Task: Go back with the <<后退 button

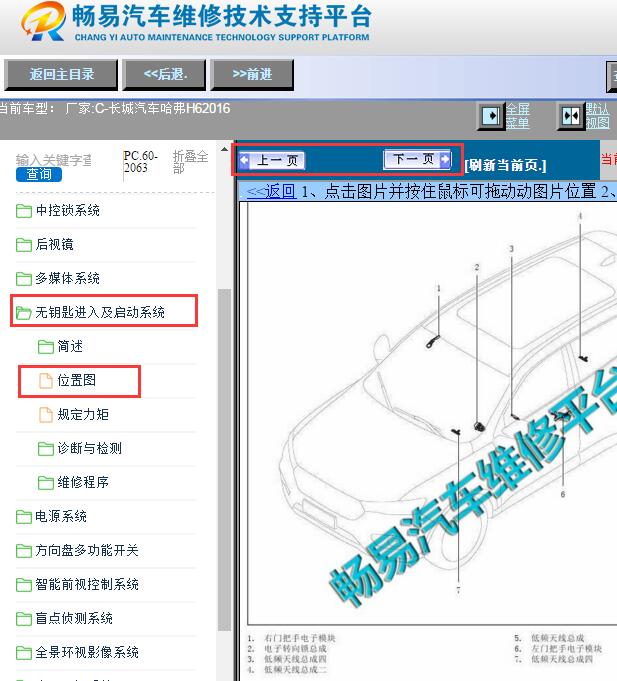Action: click(164, 75)
